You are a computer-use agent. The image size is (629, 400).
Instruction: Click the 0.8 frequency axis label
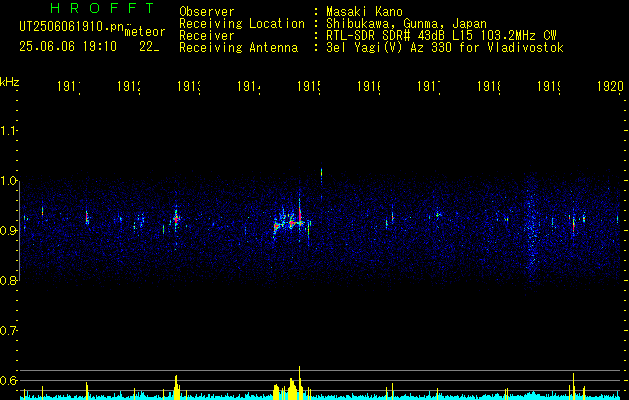[8, 281]
